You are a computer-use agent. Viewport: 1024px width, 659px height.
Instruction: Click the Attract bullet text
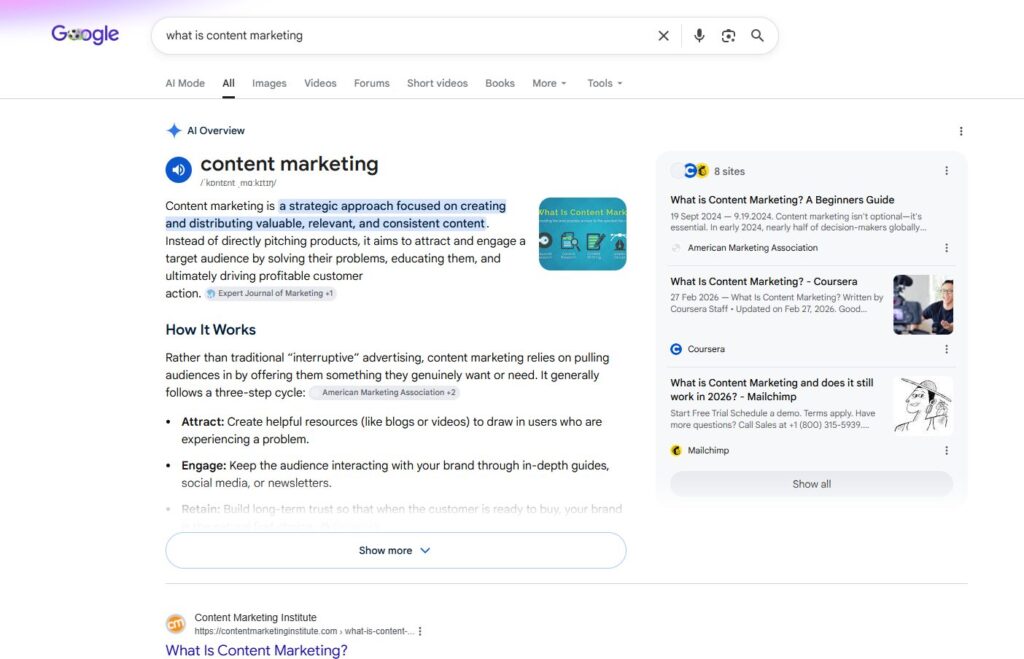point(392,430)
